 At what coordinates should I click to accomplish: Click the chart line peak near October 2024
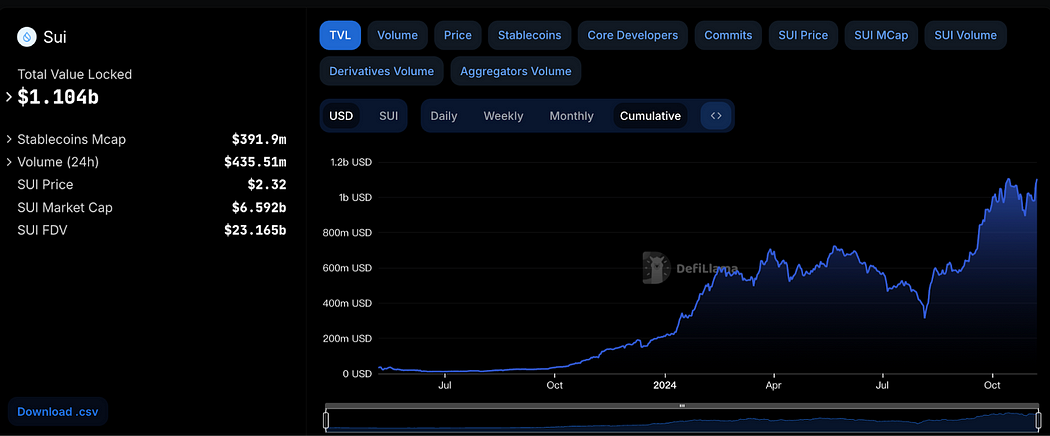(x=1008, y=179)
